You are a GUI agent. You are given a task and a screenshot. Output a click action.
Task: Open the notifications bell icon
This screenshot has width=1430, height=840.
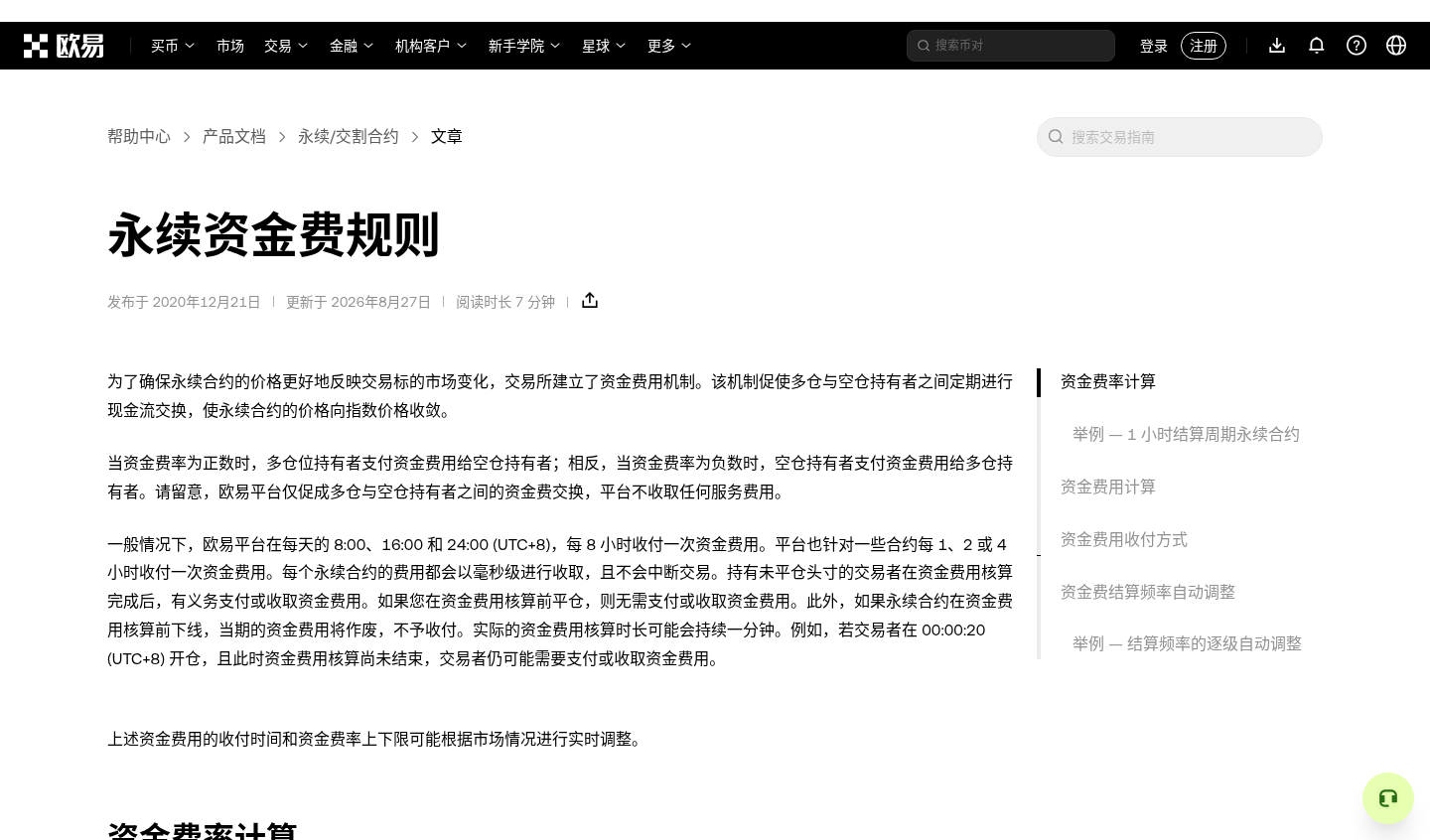point(1317,46)
